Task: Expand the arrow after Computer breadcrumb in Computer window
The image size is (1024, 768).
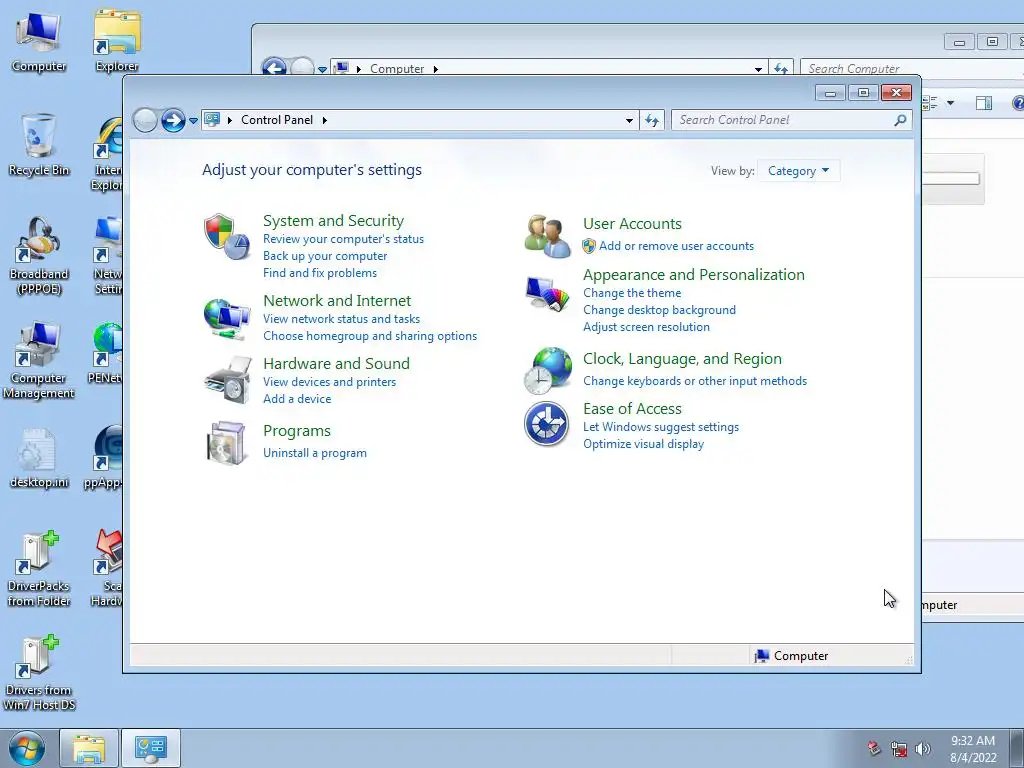Action: point(436,69)
